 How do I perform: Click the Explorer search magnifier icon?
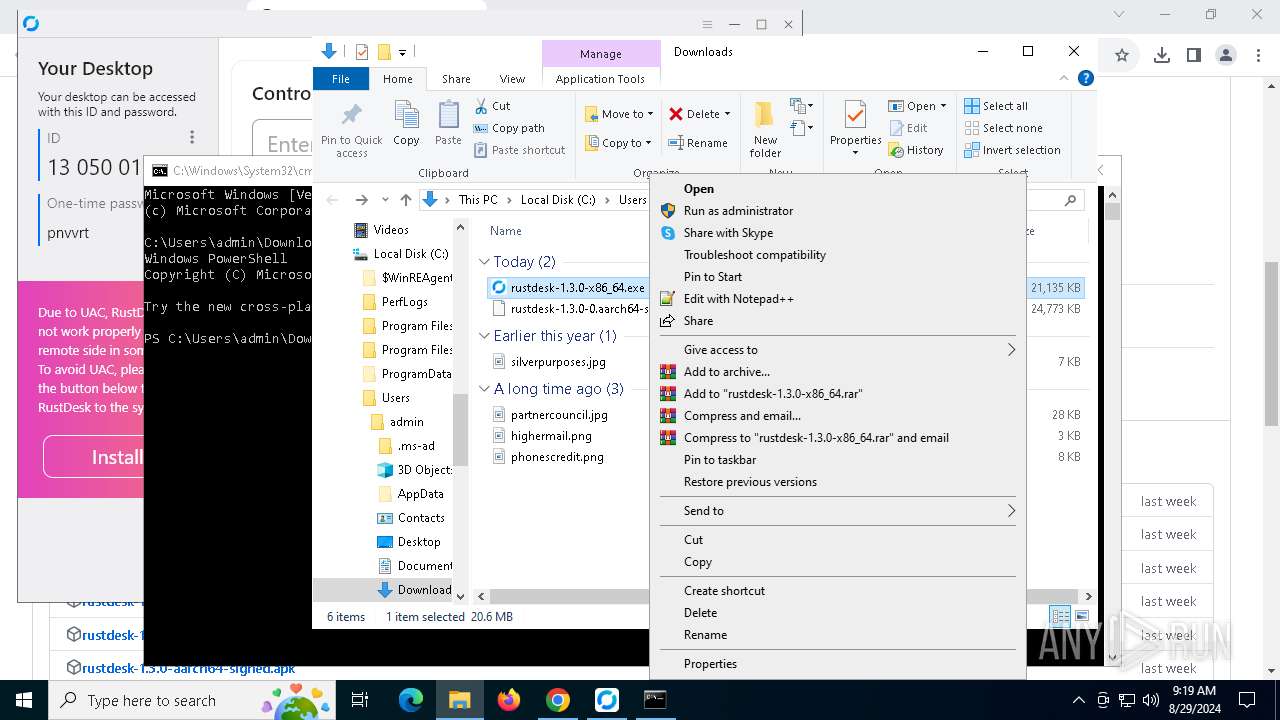[x=1070, y=200]
